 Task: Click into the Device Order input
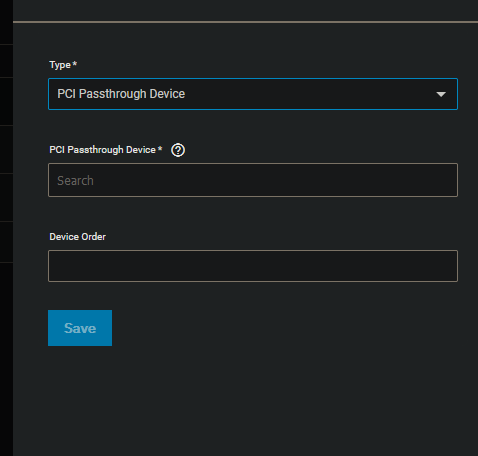tap(253, 266)
